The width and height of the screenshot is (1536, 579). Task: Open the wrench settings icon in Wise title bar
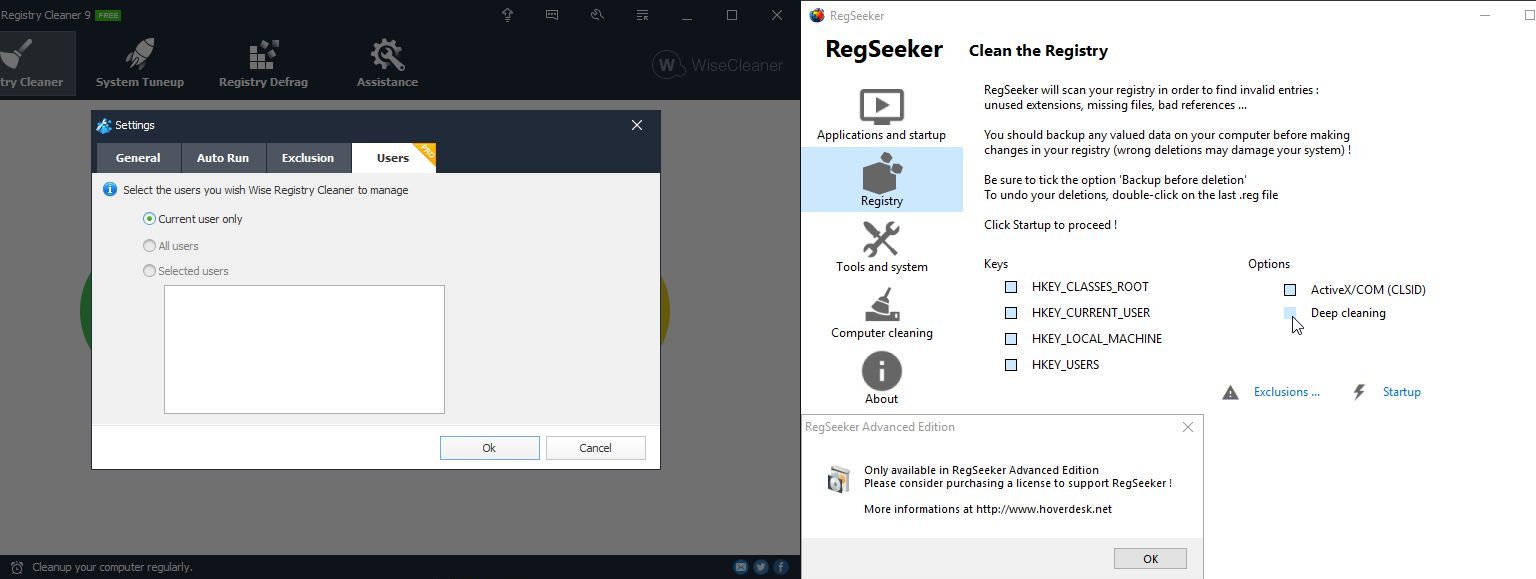597,15
